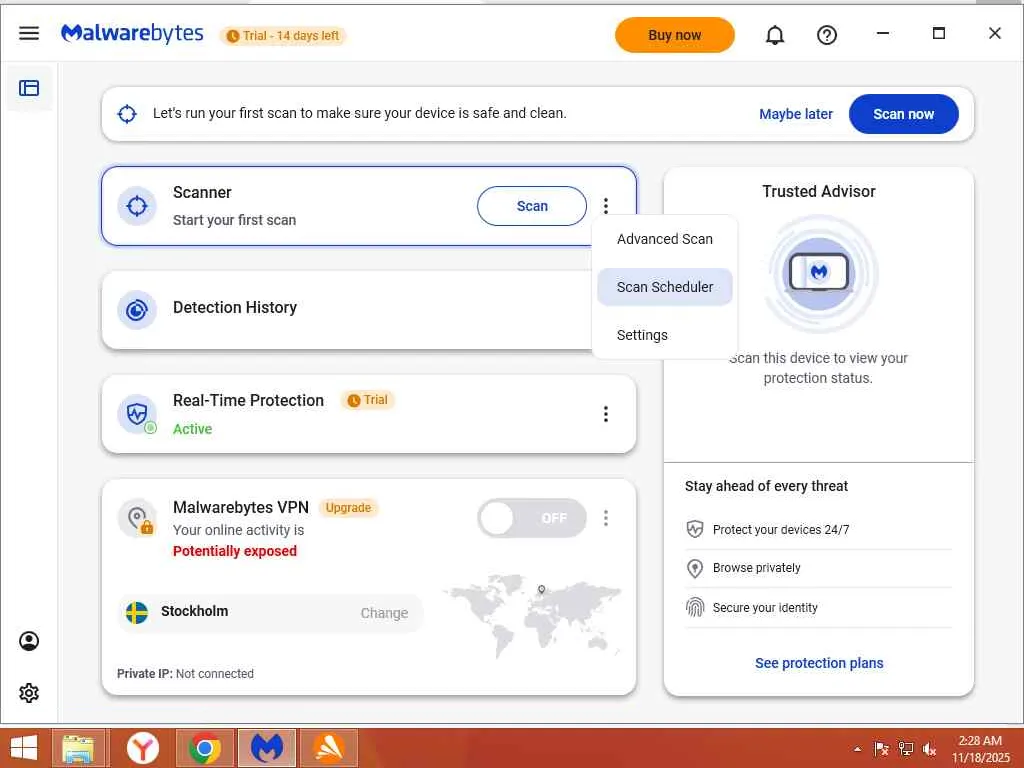Click the Trial badge on Real-Time Protection

[x=368, y=400]
